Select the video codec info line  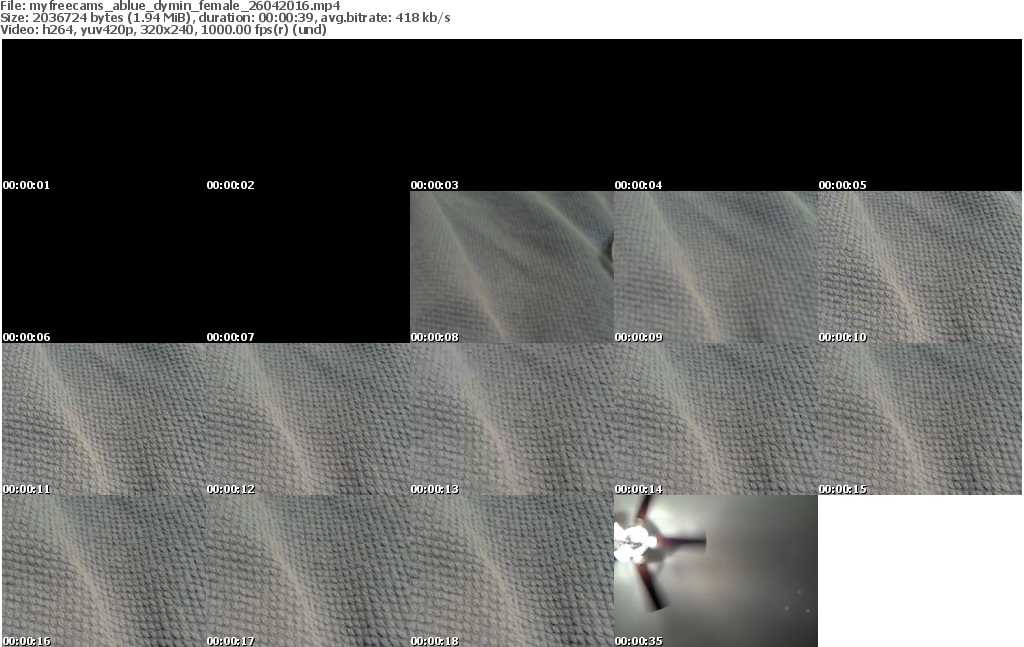click(x=163, y=29)
